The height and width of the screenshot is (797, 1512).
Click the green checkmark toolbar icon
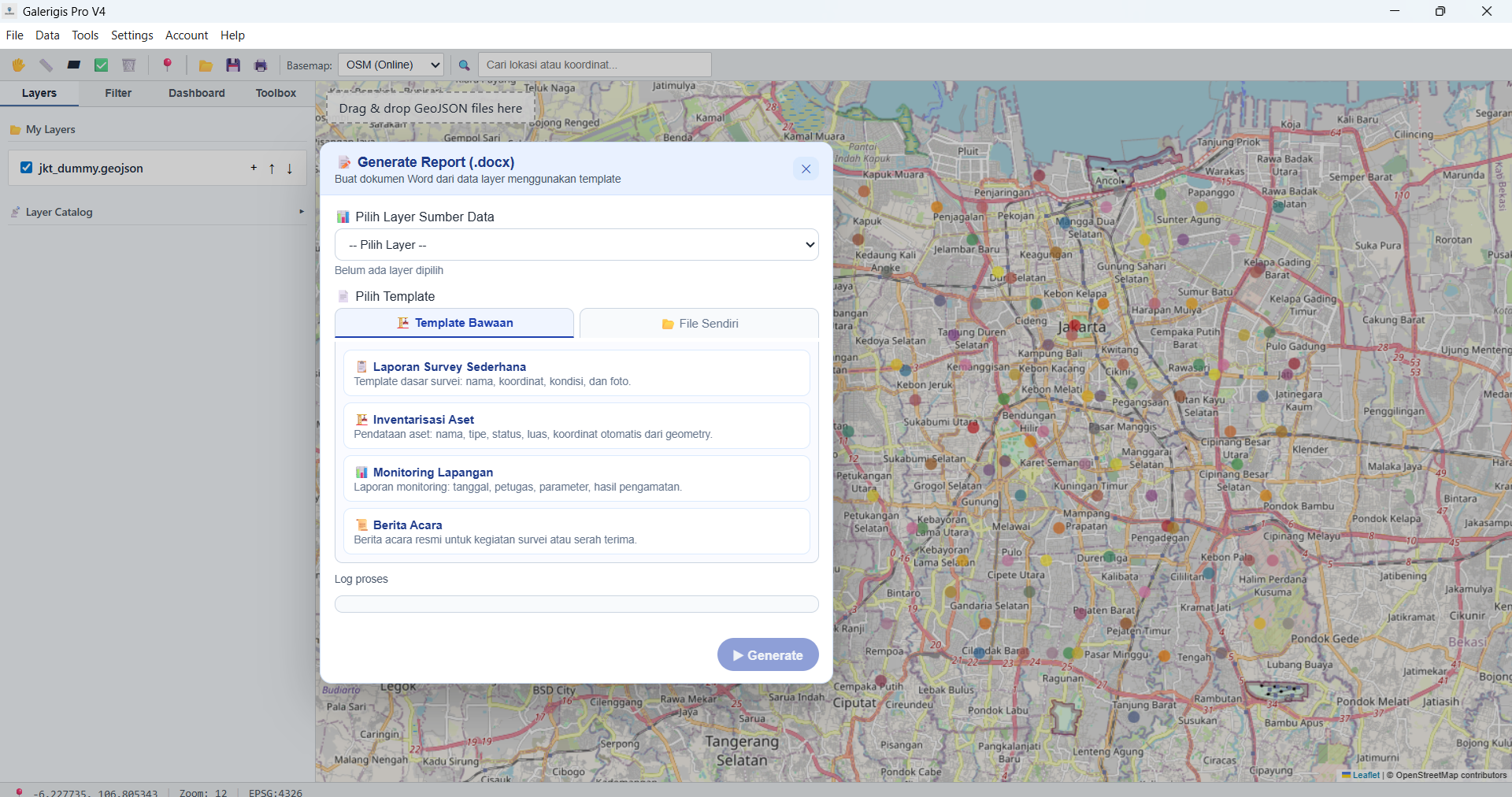(102, 65)
